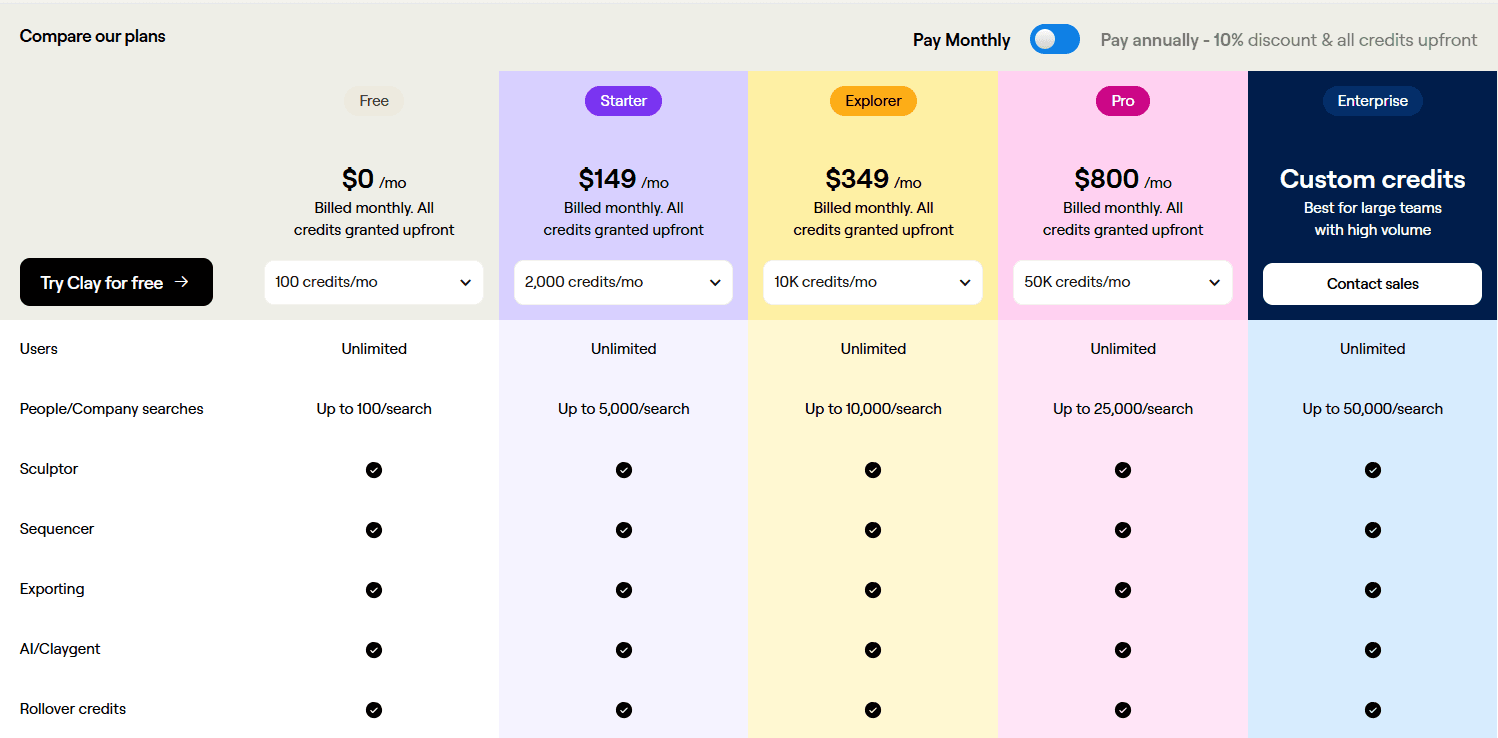Select the Explorer plan badge
Viewport: 1498px width, 738px height.
point(873,101)
